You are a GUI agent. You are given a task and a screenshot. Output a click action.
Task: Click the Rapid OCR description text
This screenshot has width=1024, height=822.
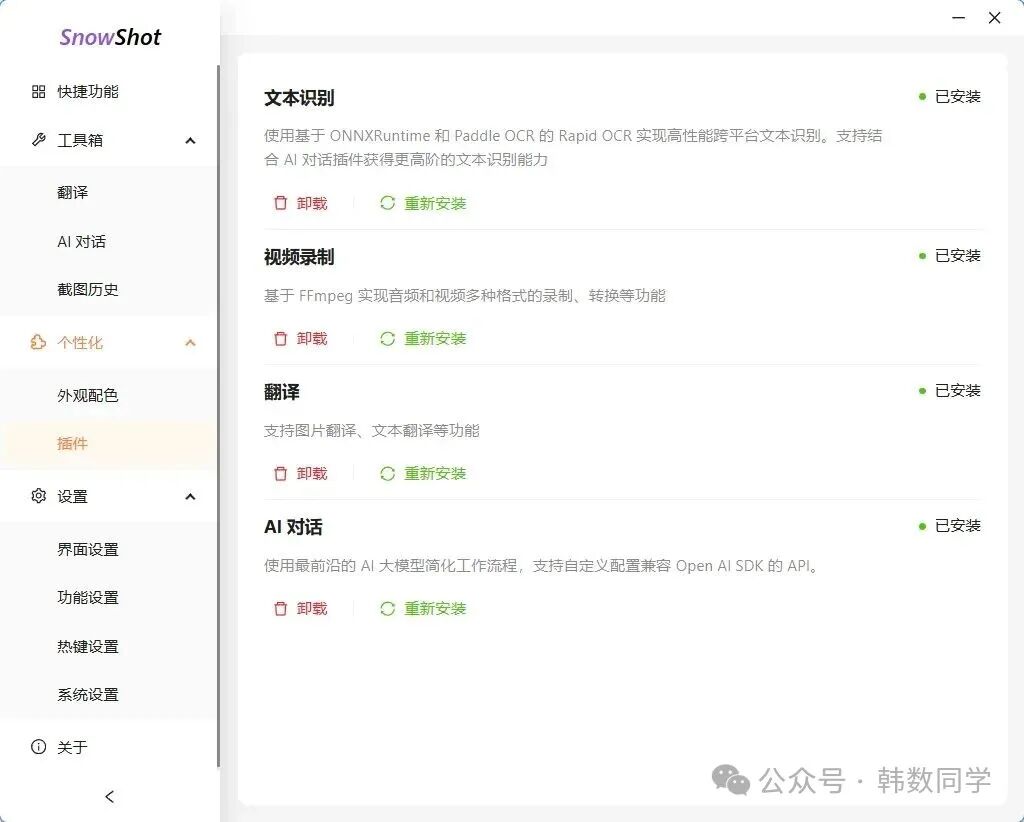pos(573,148)
